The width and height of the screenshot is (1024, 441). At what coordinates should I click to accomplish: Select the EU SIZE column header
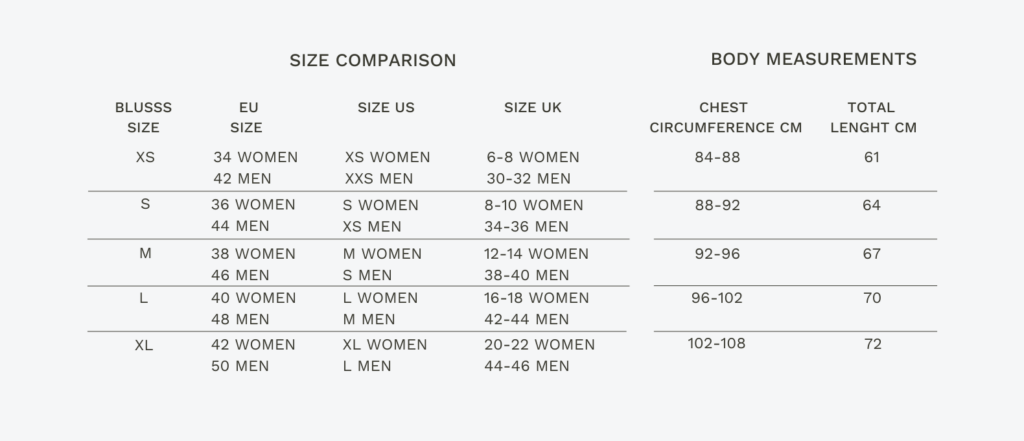[247, 117]
